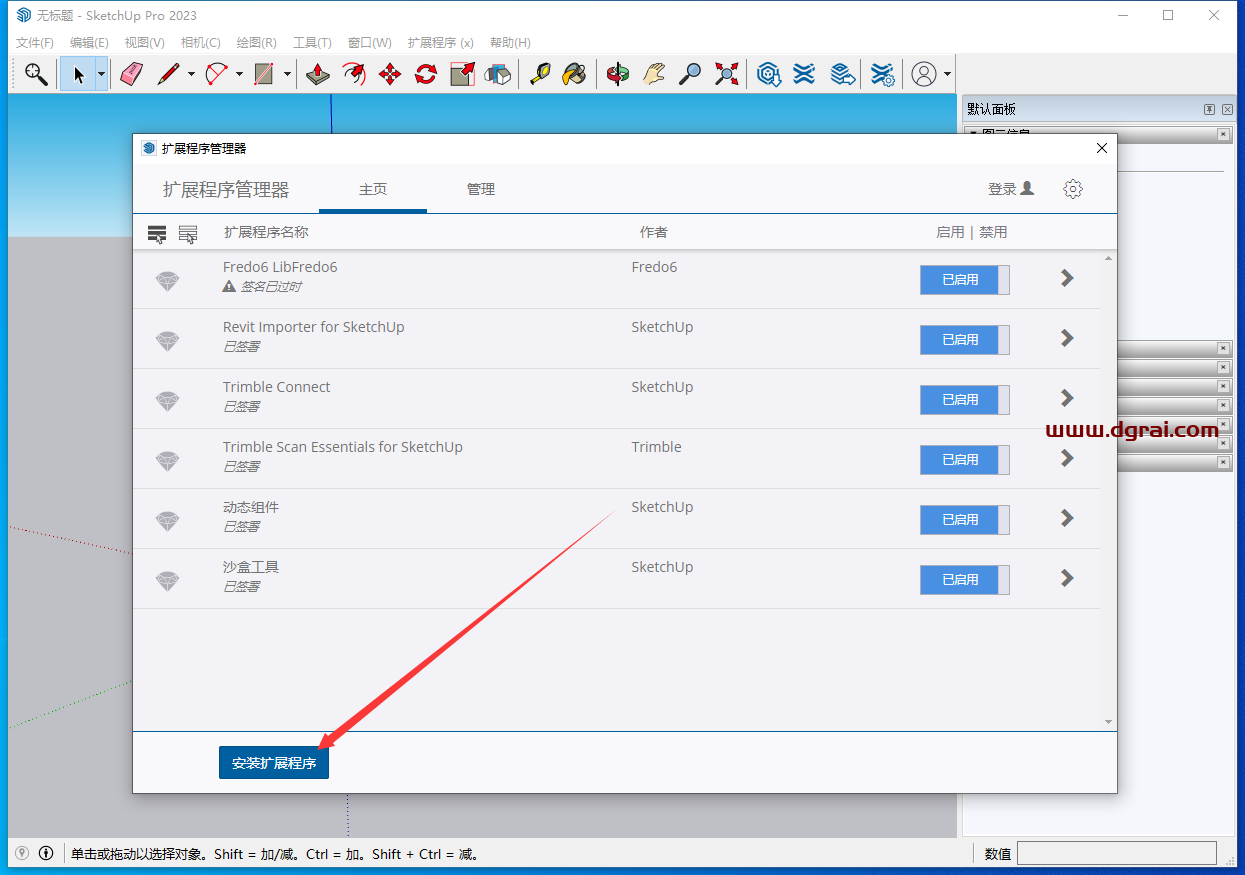Open the extension manager settings gear
Viewport: 1245px width, 875px height.
(1073, 189)
